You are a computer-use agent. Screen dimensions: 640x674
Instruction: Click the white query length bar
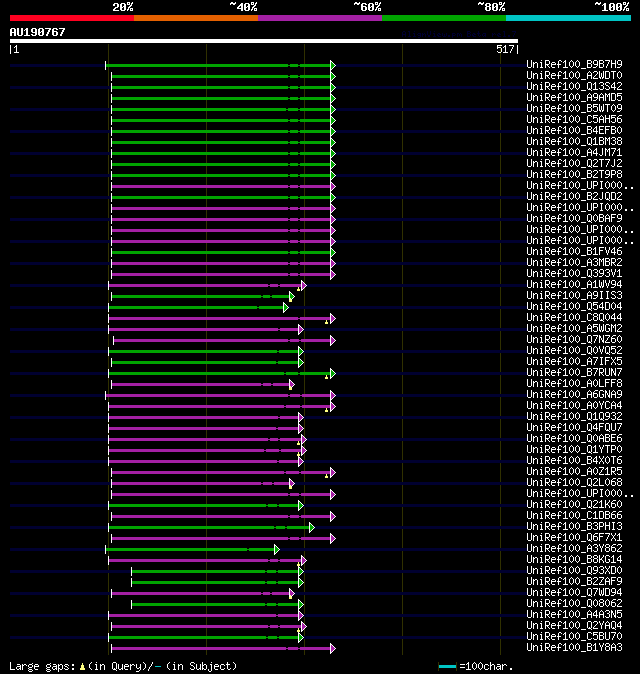(x=264, y=41)
